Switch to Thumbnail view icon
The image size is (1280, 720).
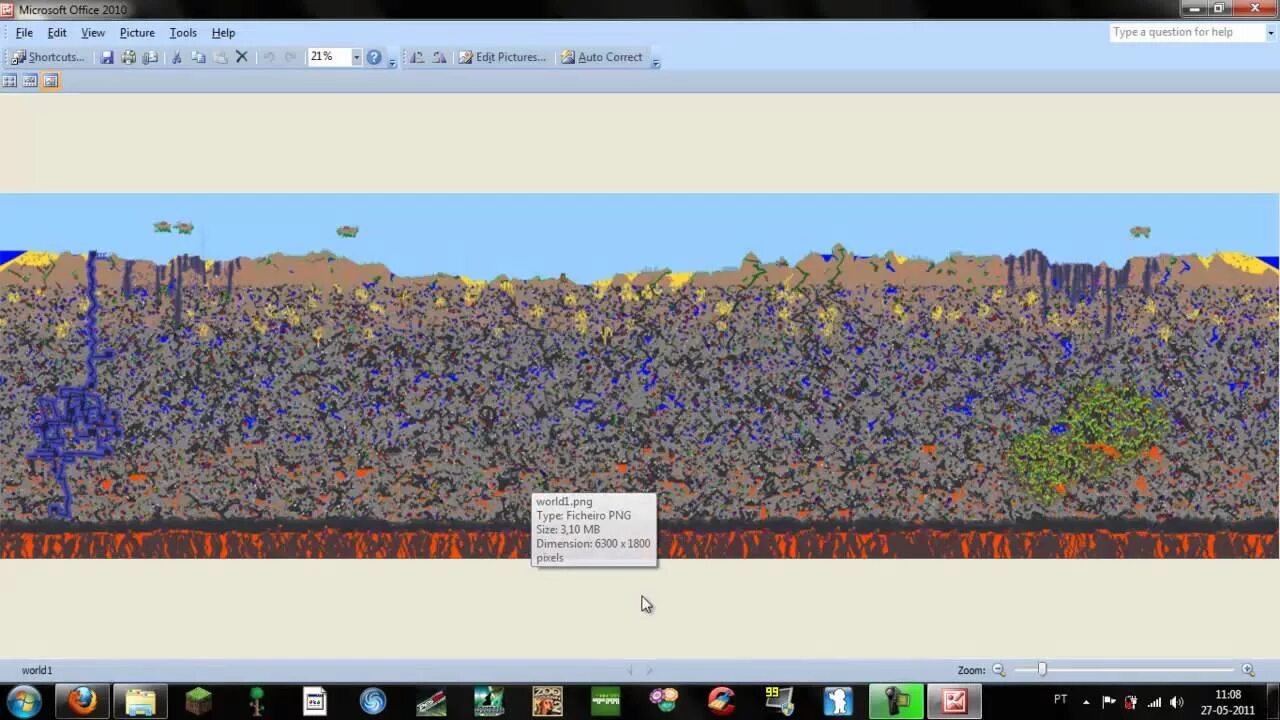tap(9, 81)
